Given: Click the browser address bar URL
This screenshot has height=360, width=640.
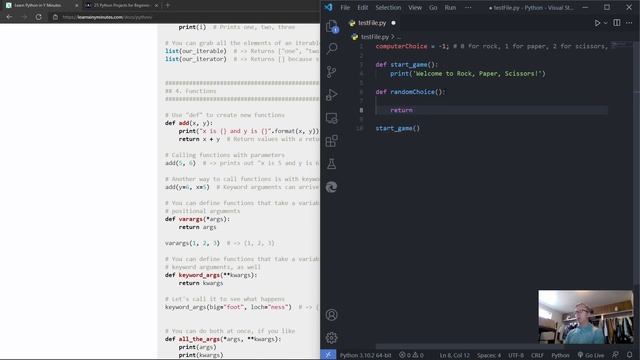Looking at the screenshot, I should [107, 17].
